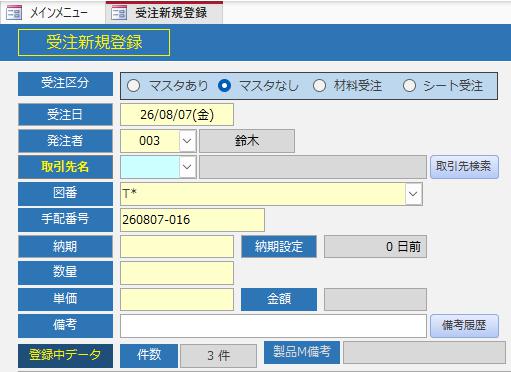Screen dimensions: 511x372
Task: Click the 金額 label button
Action: [x=279, y=299]
